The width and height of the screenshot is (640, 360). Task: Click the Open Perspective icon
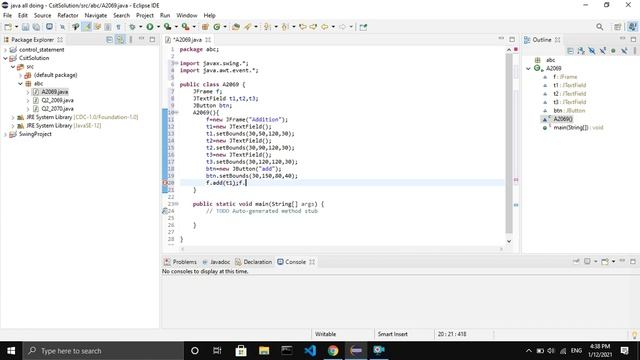point(618,27)
